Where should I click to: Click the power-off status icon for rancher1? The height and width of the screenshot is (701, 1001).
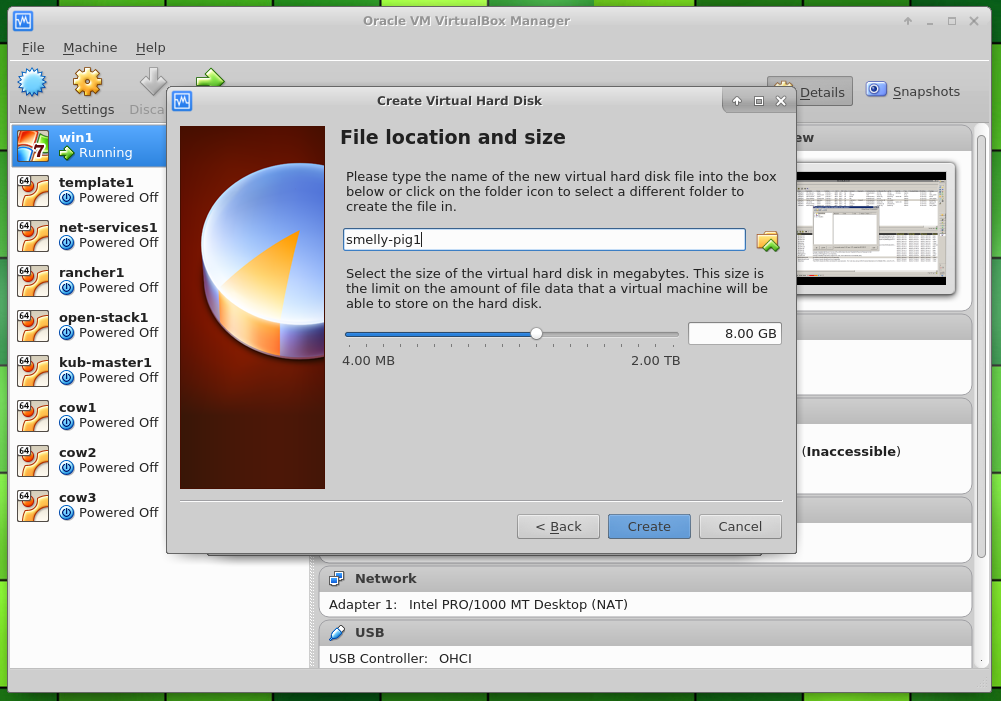(66, 288)
